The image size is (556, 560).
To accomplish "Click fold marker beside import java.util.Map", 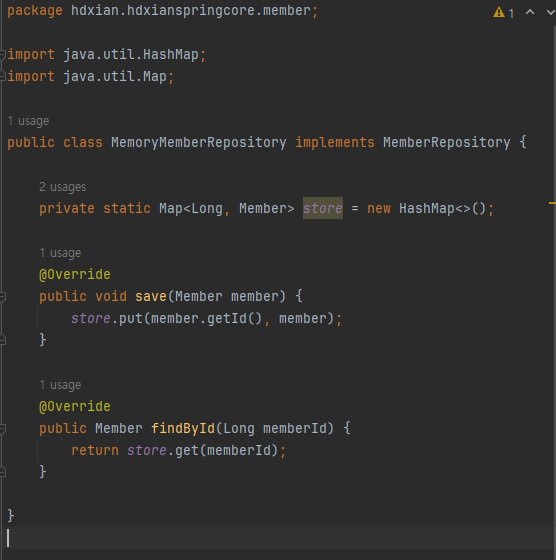I will tap(2, 76).
